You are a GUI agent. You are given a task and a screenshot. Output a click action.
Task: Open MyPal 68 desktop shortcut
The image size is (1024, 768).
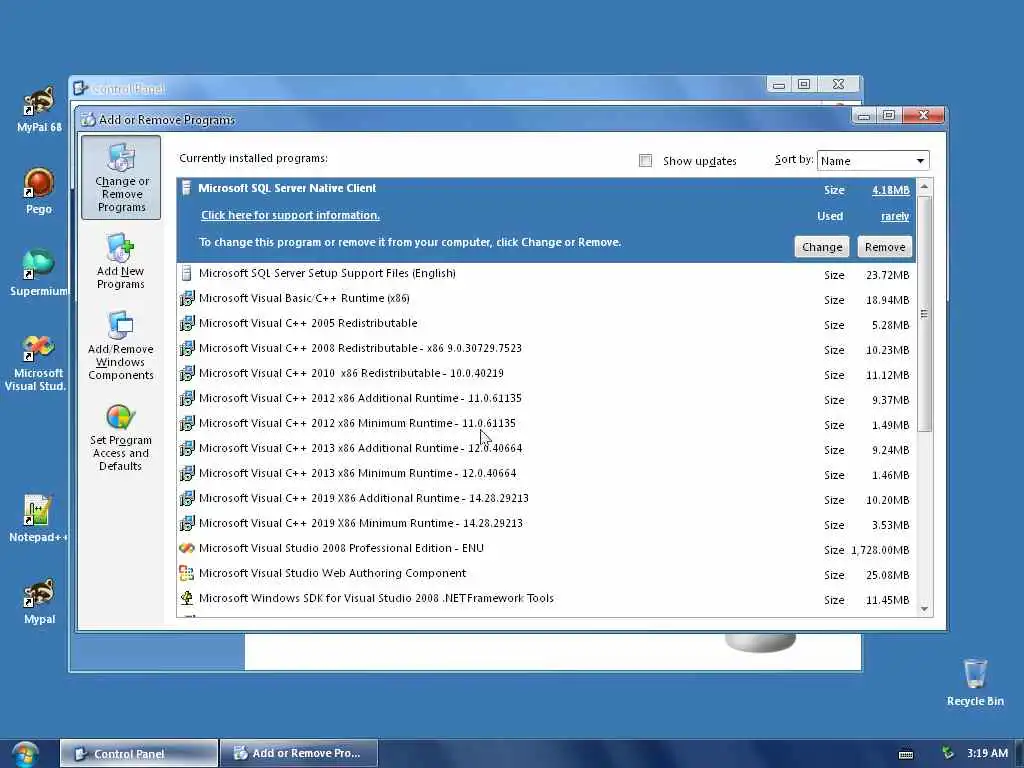point(39,109)
